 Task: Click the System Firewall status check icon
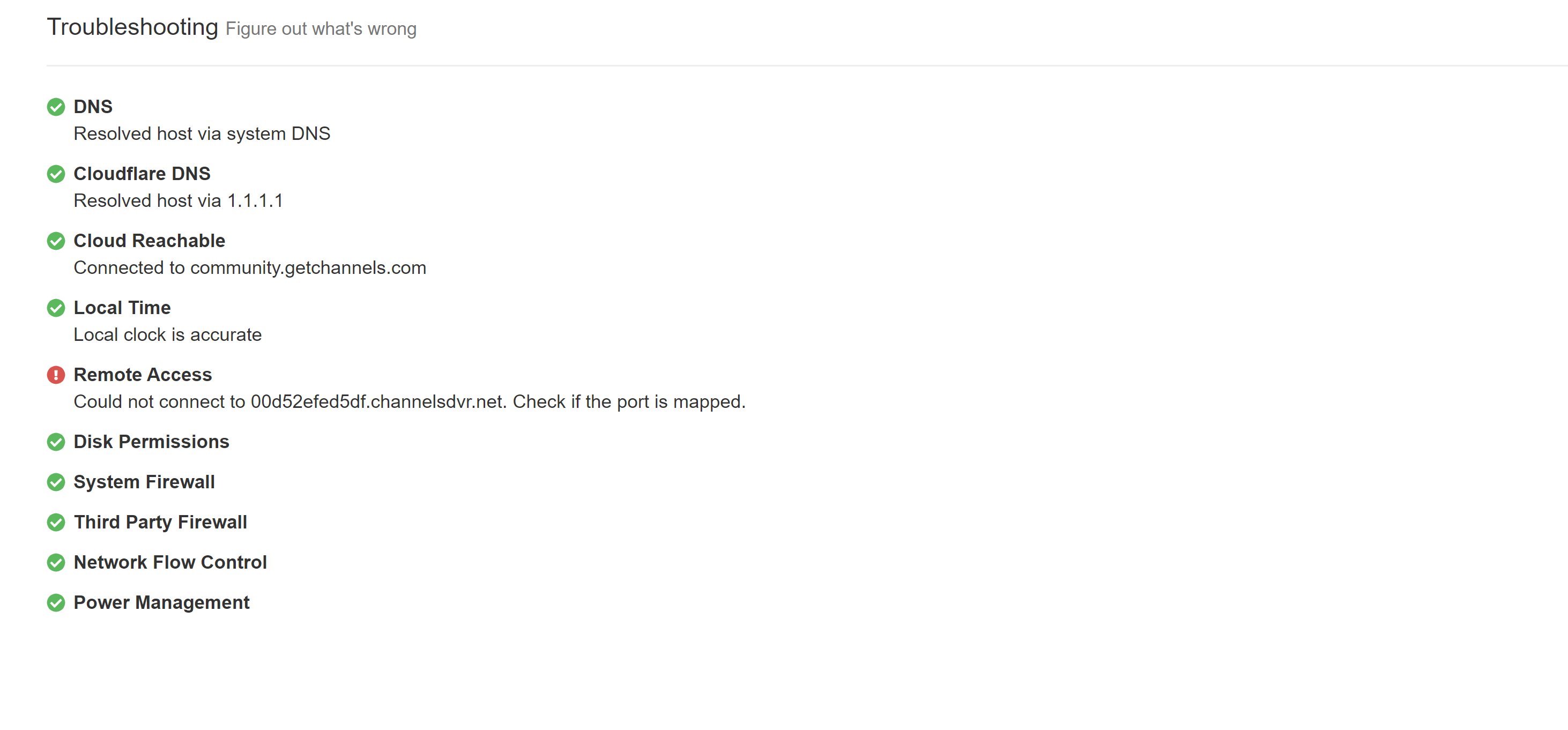click(x=56, y=482)
